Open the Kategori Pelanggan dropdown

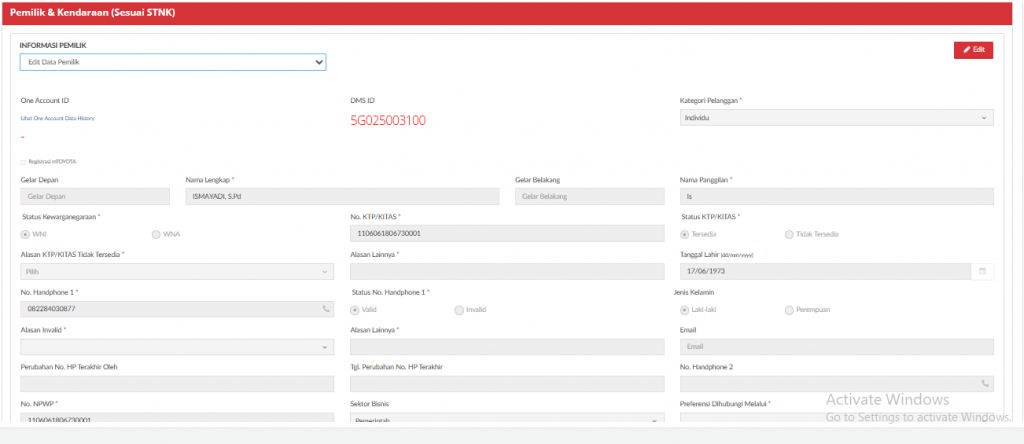(x=836, y=118)
